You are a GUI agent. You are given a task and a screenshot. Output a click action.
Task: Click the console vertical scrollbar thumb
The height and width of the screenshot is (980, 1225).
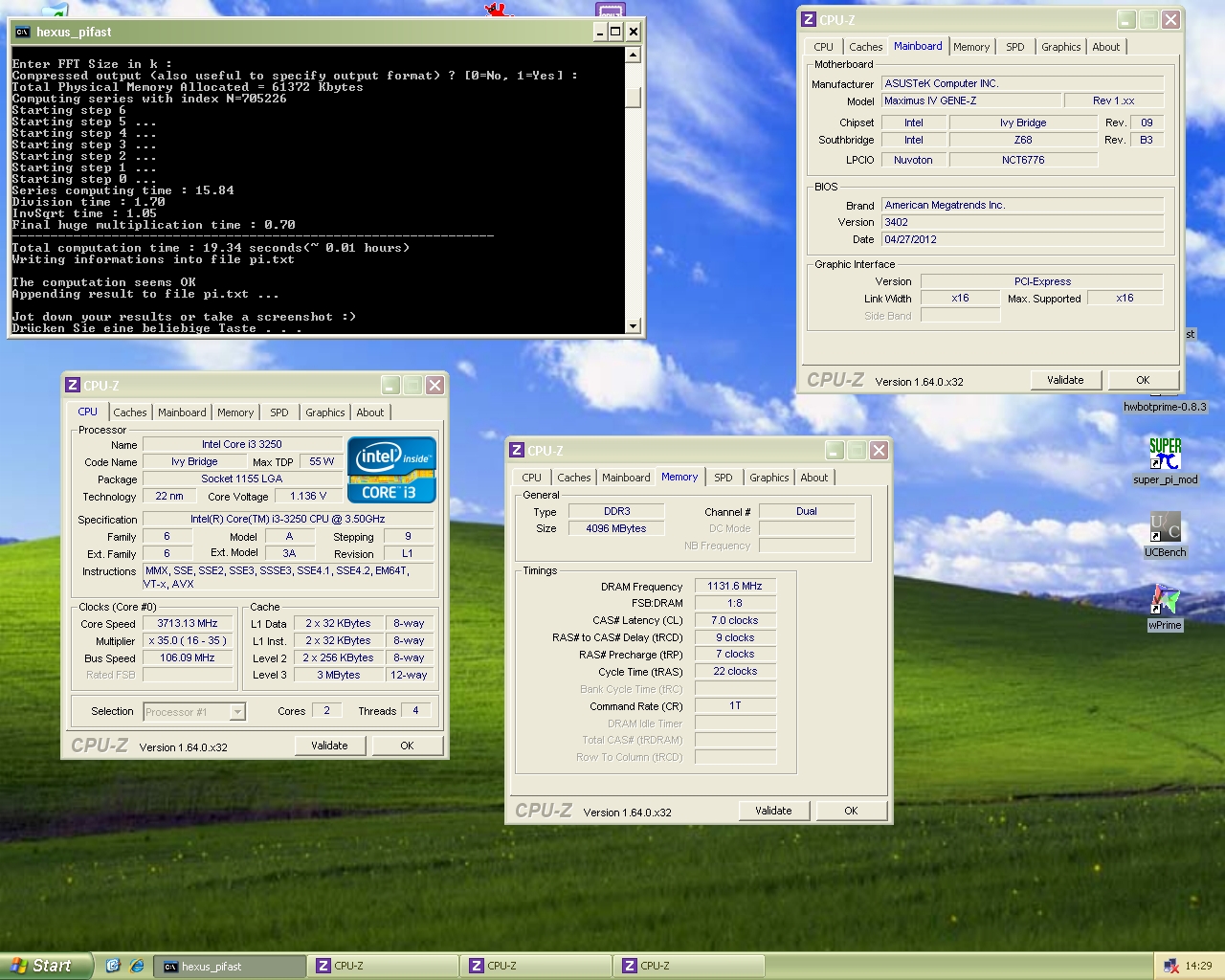point(633,98)
